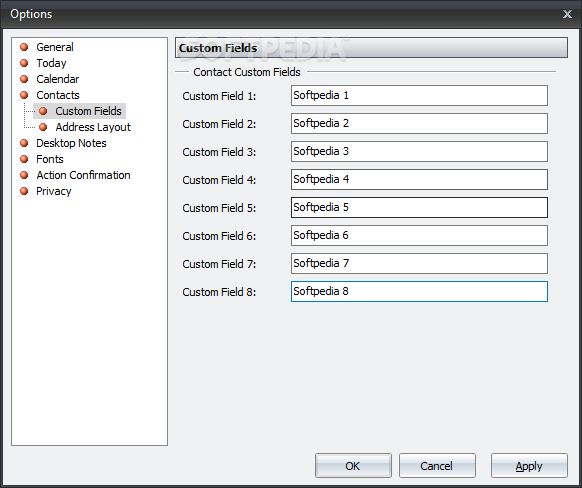Screen dimensions: 582x488
Task: Click the red bullet icon beside General
Action: point(24,47)
